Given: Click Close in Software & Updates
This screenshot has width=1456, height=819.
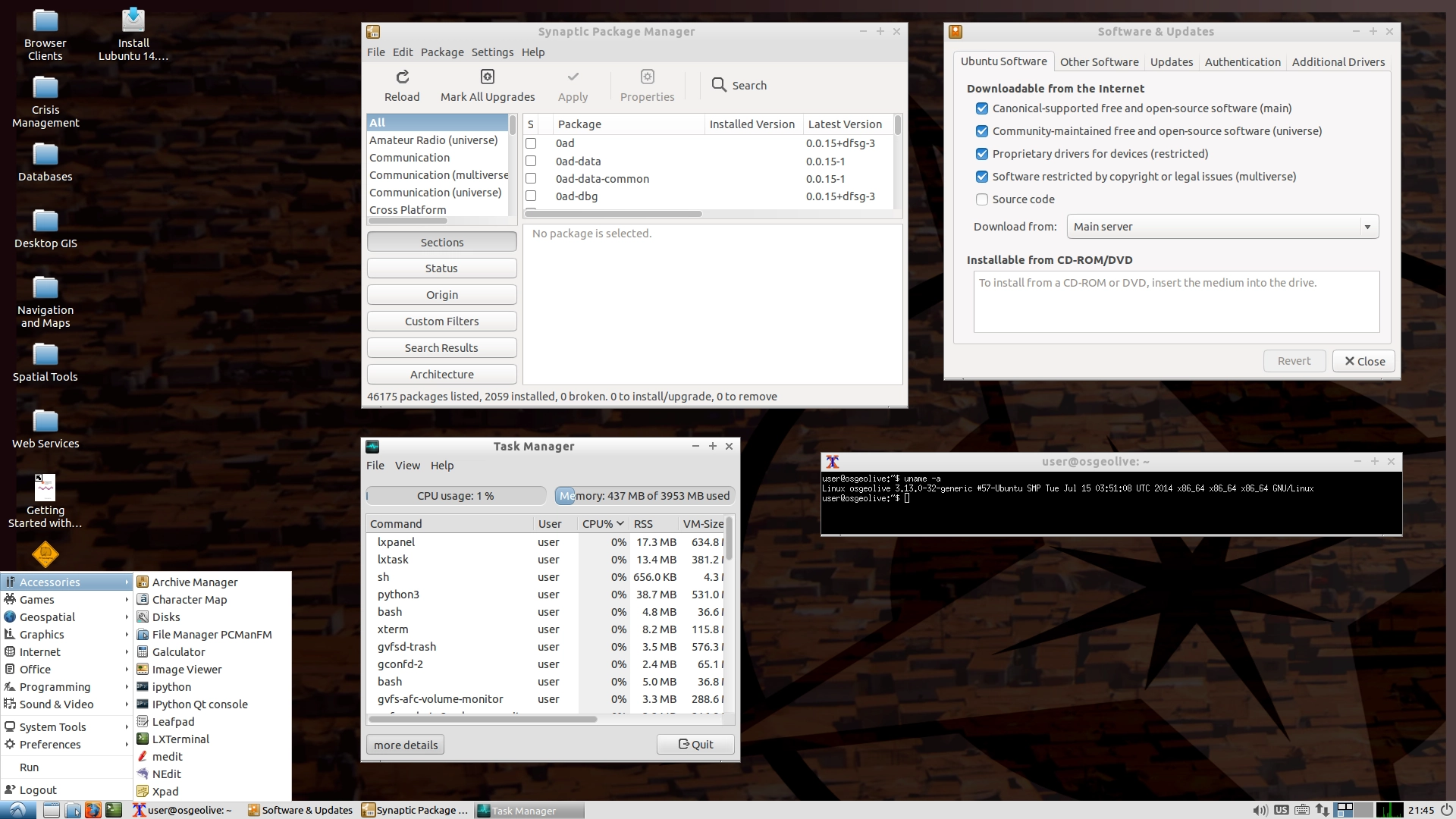Looking at the screenshot, I should click(1363, 361).
